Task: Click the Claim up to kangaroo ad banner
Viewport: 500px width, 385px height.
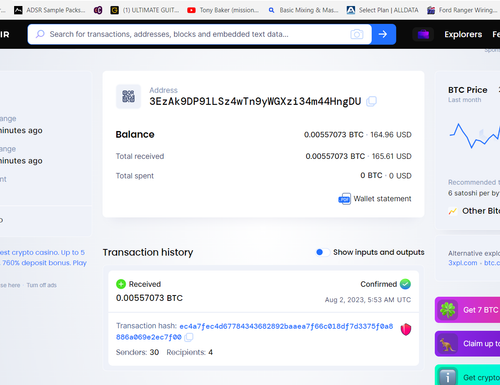Action: tap(467, 344)
